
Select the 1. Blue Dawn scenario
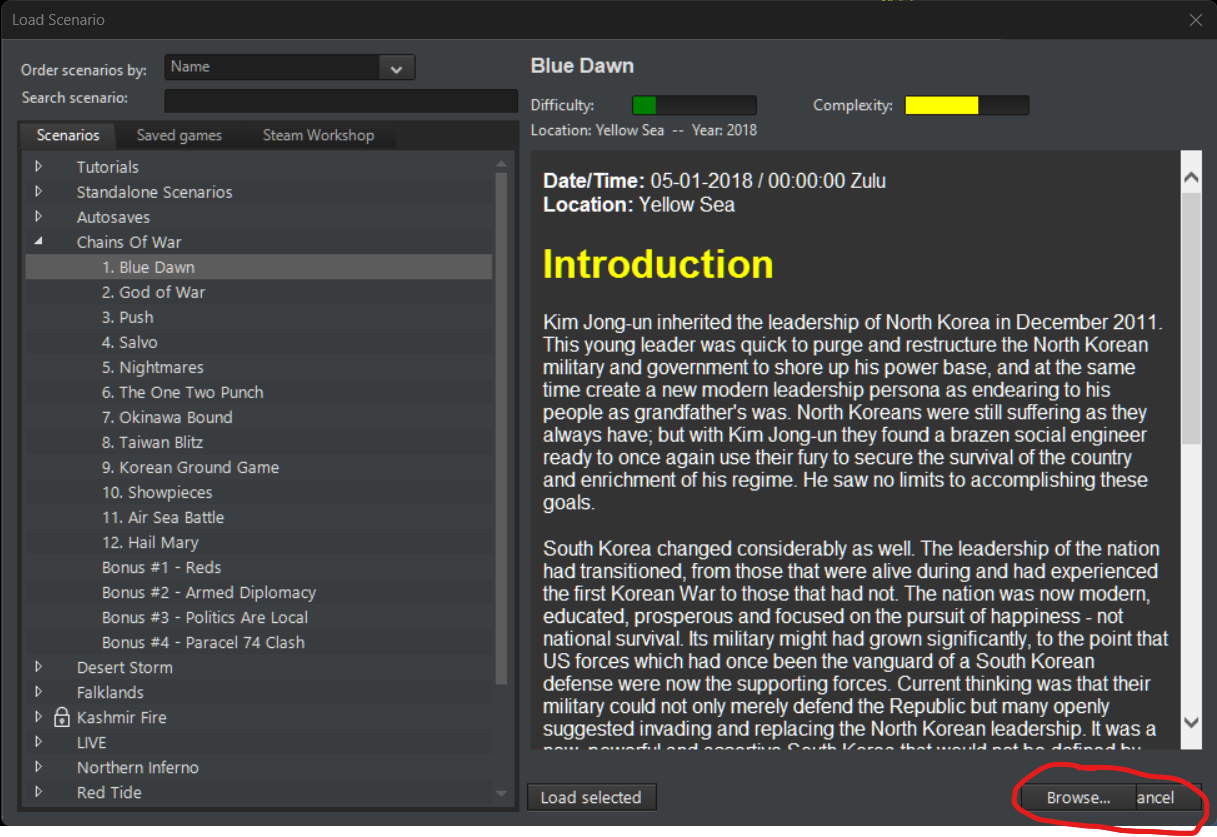(258, 267)
